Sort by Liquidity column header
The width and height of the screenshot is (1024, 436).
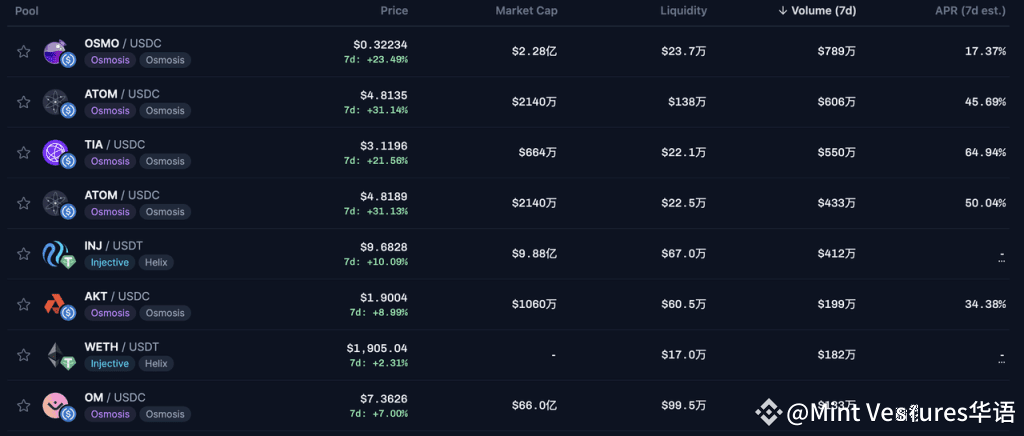[x=684, y=10]
